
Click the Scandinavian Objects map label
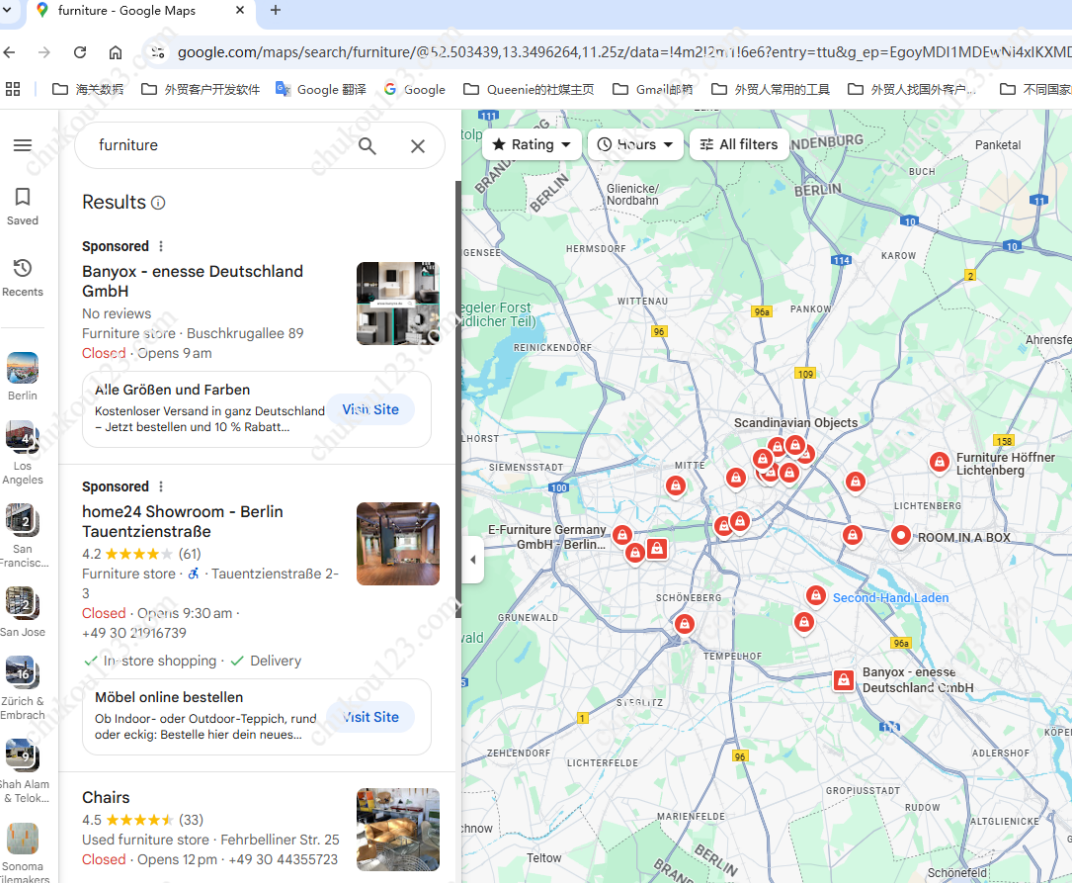point(796,423)
